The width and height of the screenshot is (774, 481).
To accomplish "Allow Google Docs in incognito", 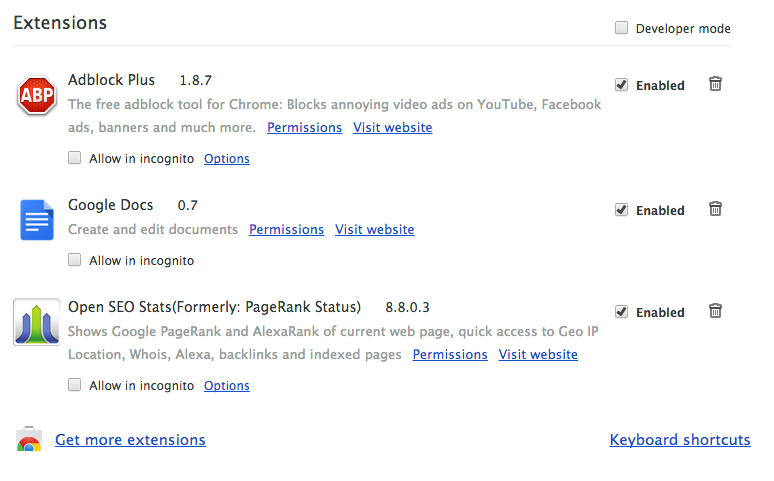I will coord(75,260).
